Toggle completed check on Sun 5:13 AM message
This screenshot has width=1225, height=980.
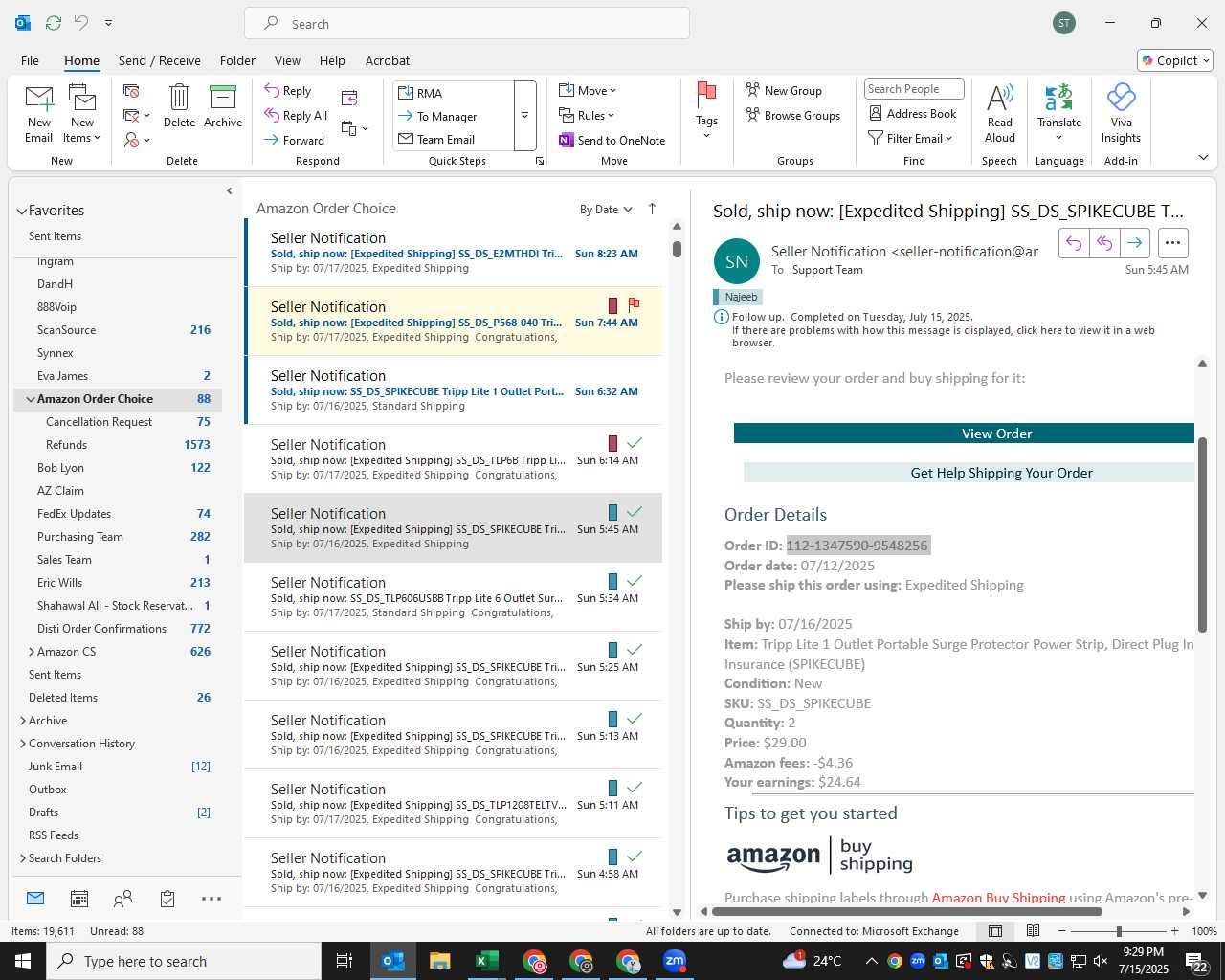(x=634, y=719)
